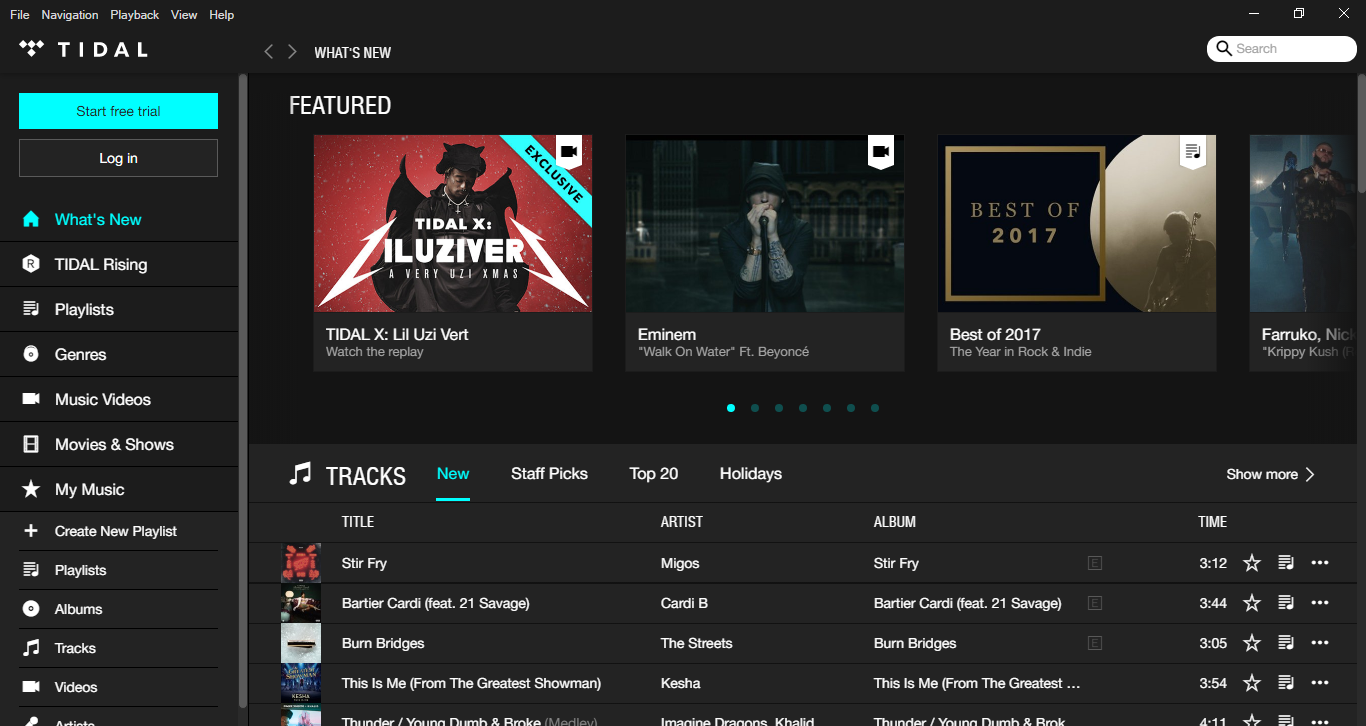Click the Stir Fry album name link

(896, 563)
